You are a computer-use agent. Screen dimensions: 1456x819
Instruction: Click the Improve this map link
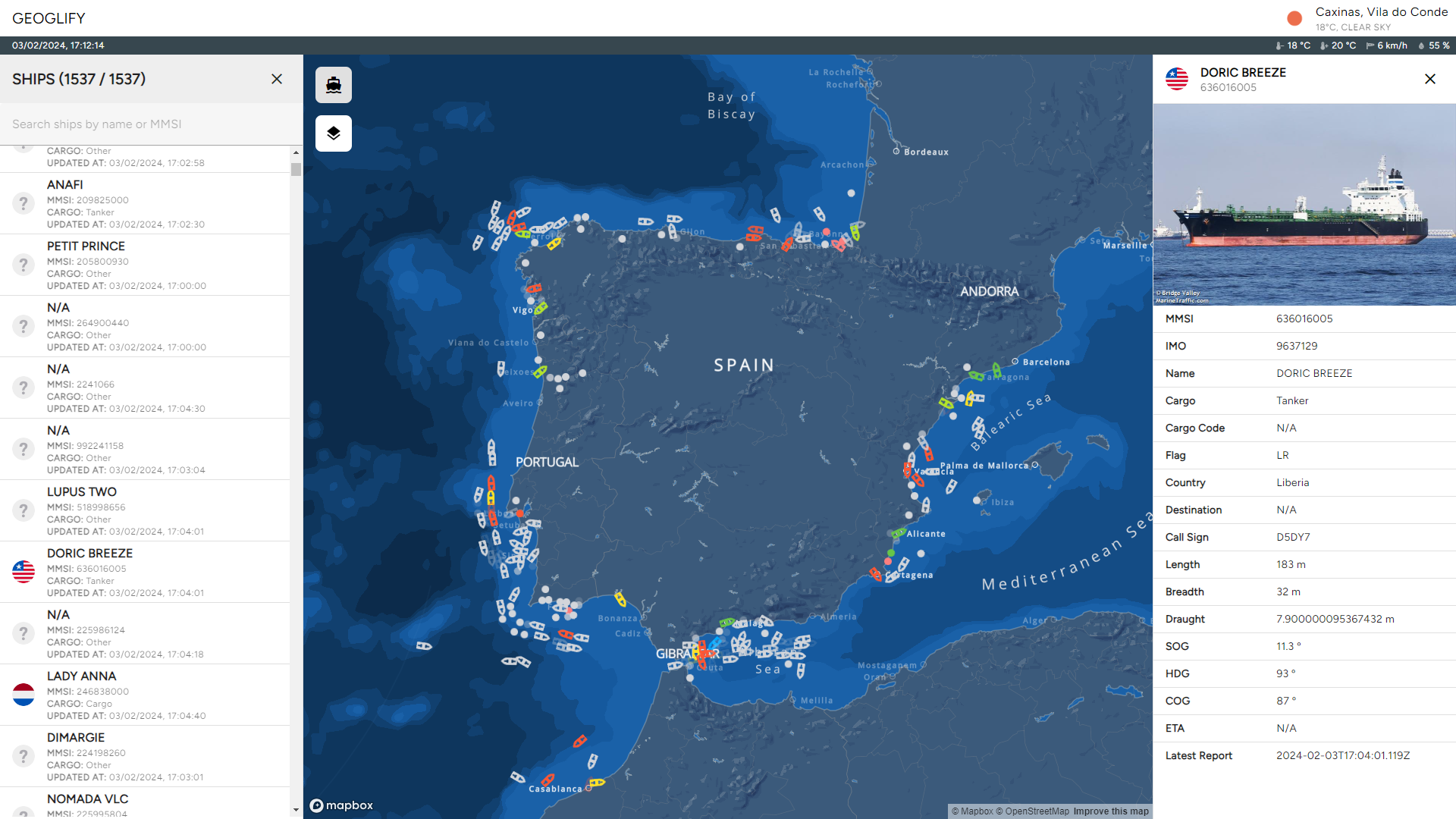tap(1111, 811)
